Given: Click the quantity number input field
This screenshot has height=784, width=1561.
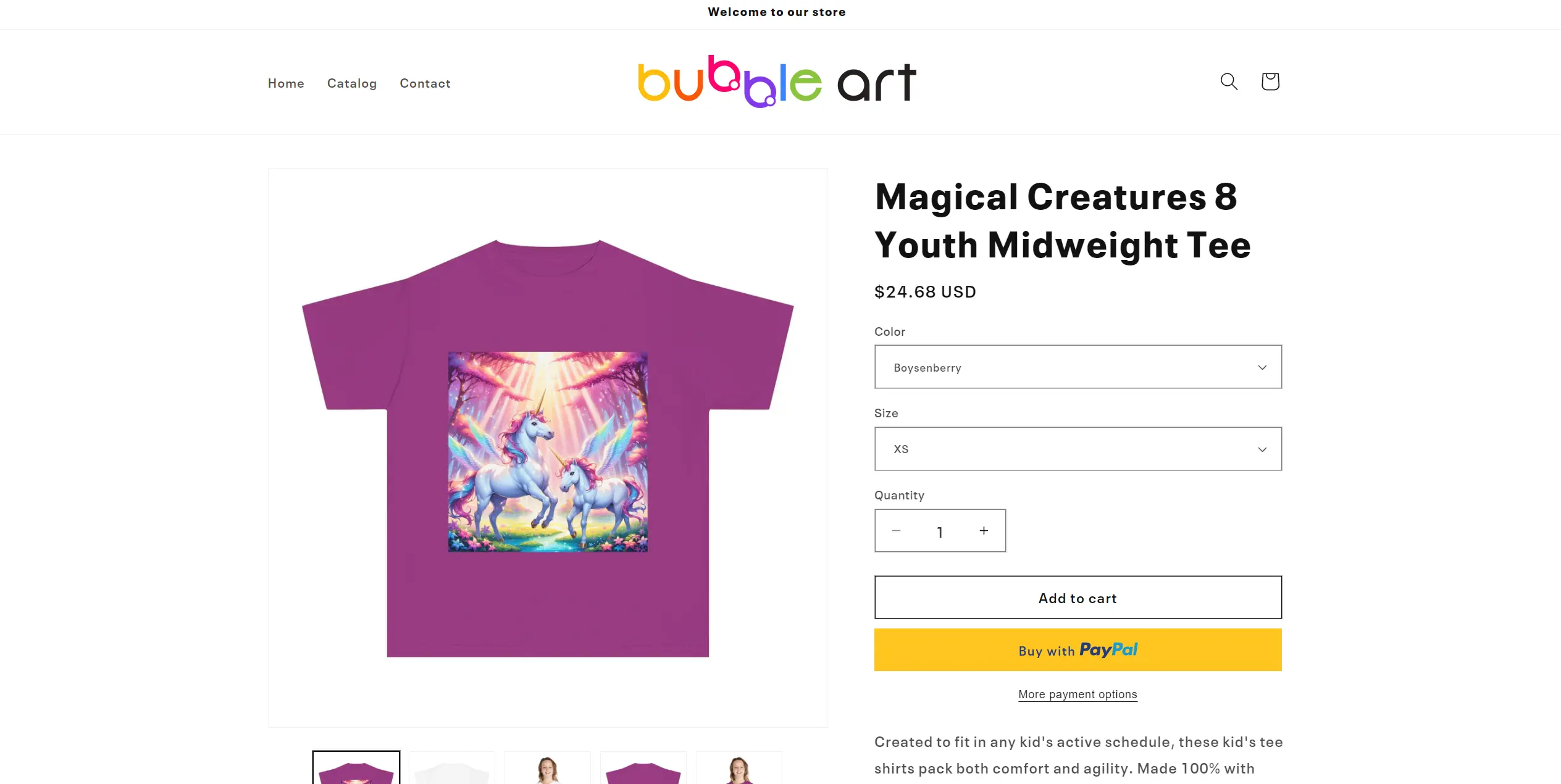Looking at the screenshot, I should tap(939, 532).
